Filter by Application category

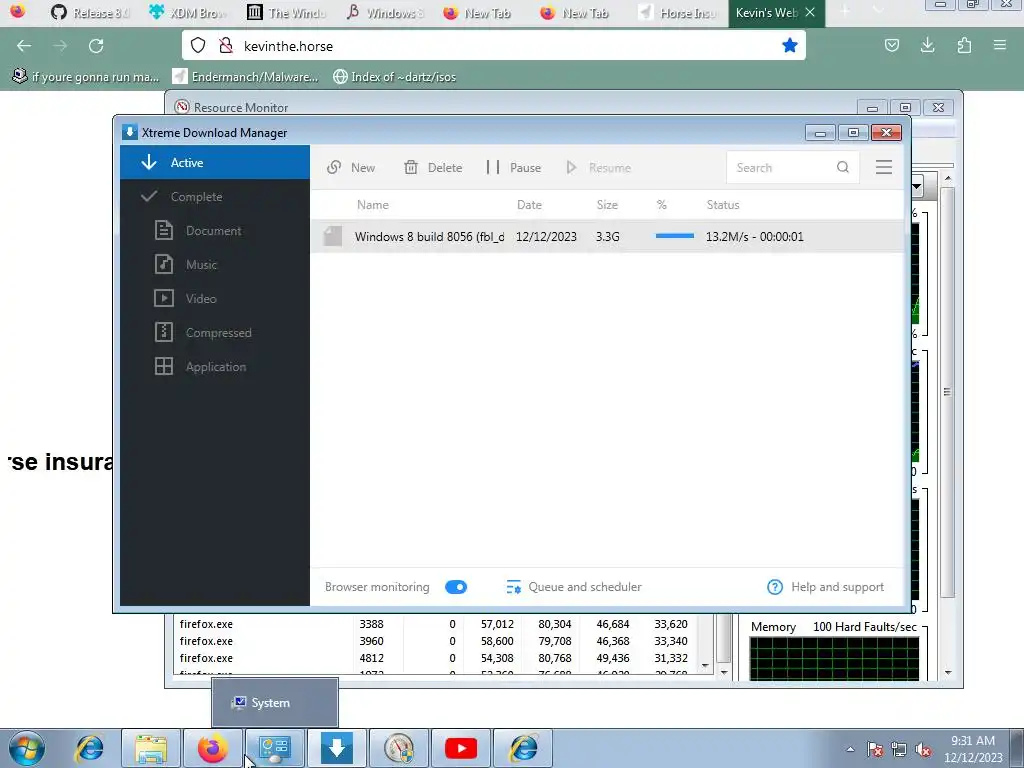pos(214,366)
